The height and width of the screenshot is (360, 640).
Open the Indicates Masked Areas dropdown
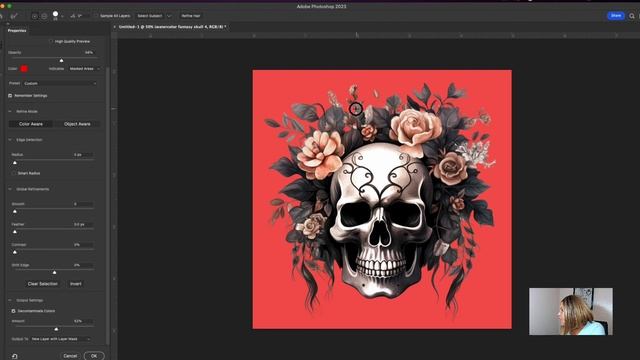[84, 69]
